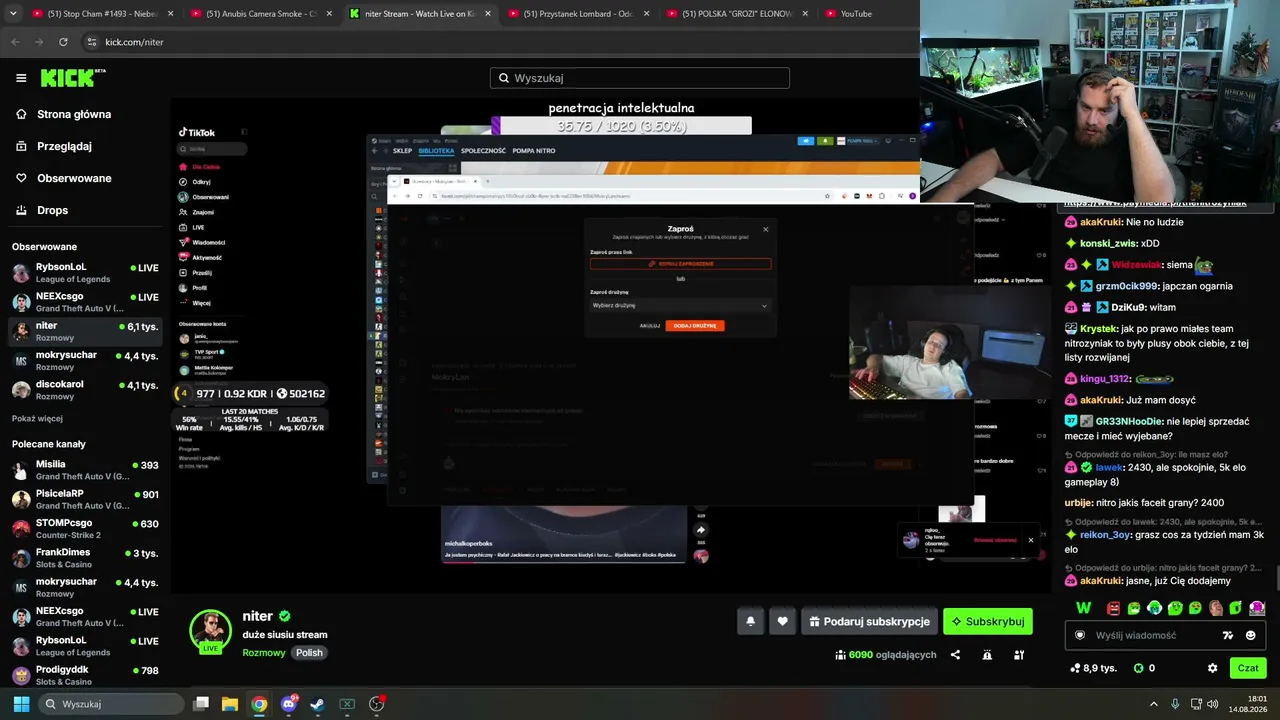Viewport: 1280px width, 720px height.
Task: Insert the red angry face emote
Action: [x=1113, y=608]
